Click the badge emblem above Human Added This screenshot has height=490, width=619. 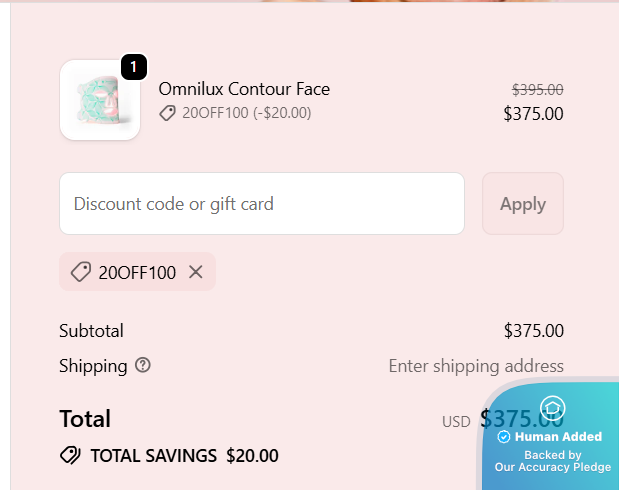coord(553,407)
